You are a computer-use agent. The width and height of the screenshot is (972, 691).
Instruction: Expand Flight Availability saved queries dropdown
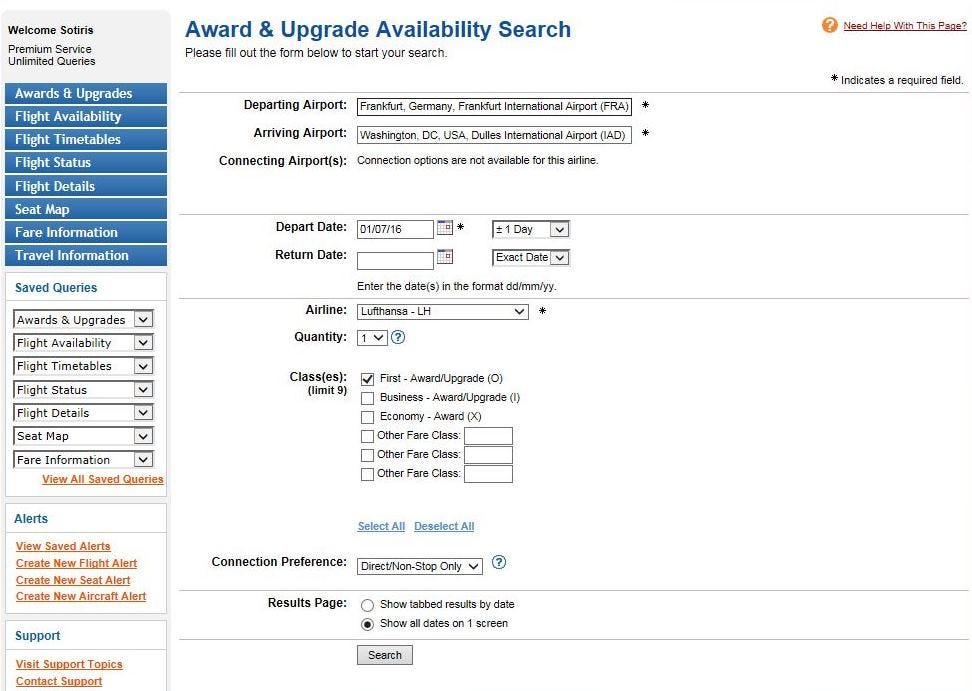(x=83, y=343)
